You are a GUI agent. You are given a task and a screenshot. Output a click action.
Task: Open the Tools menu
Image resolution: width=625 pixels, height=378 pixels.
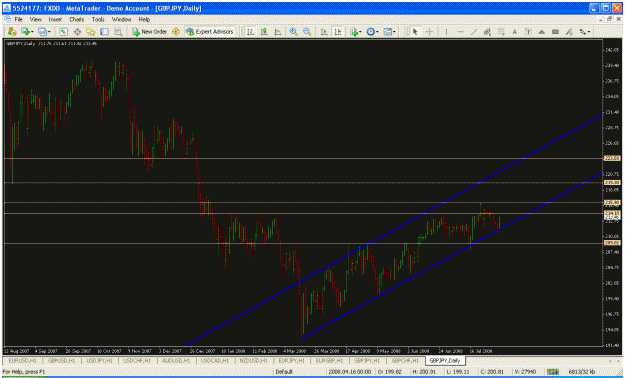click(98, 19)
